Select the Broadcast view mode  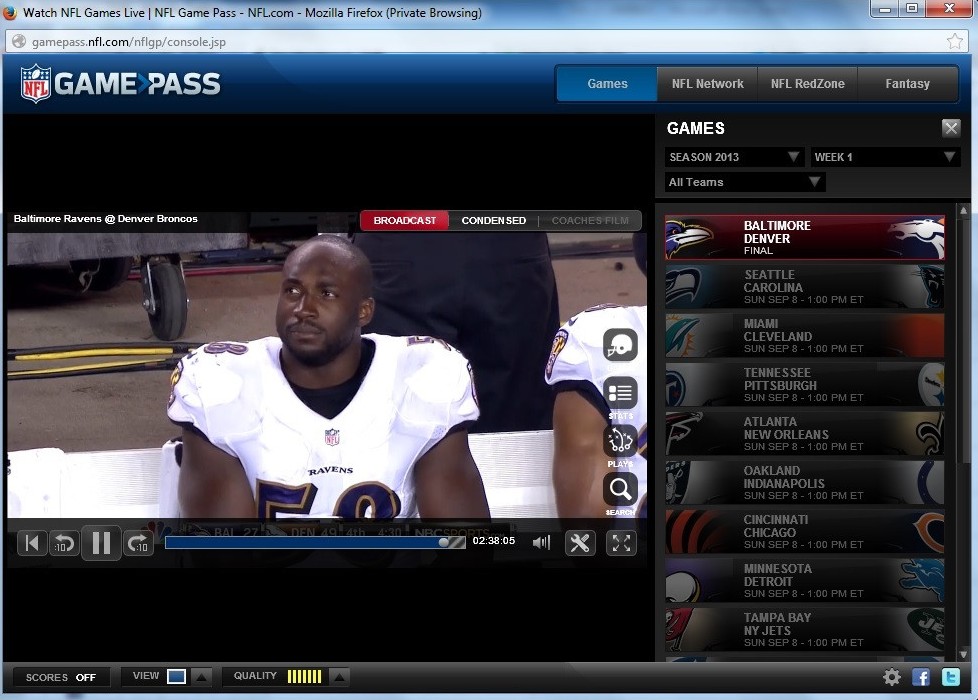pos(405,220)
